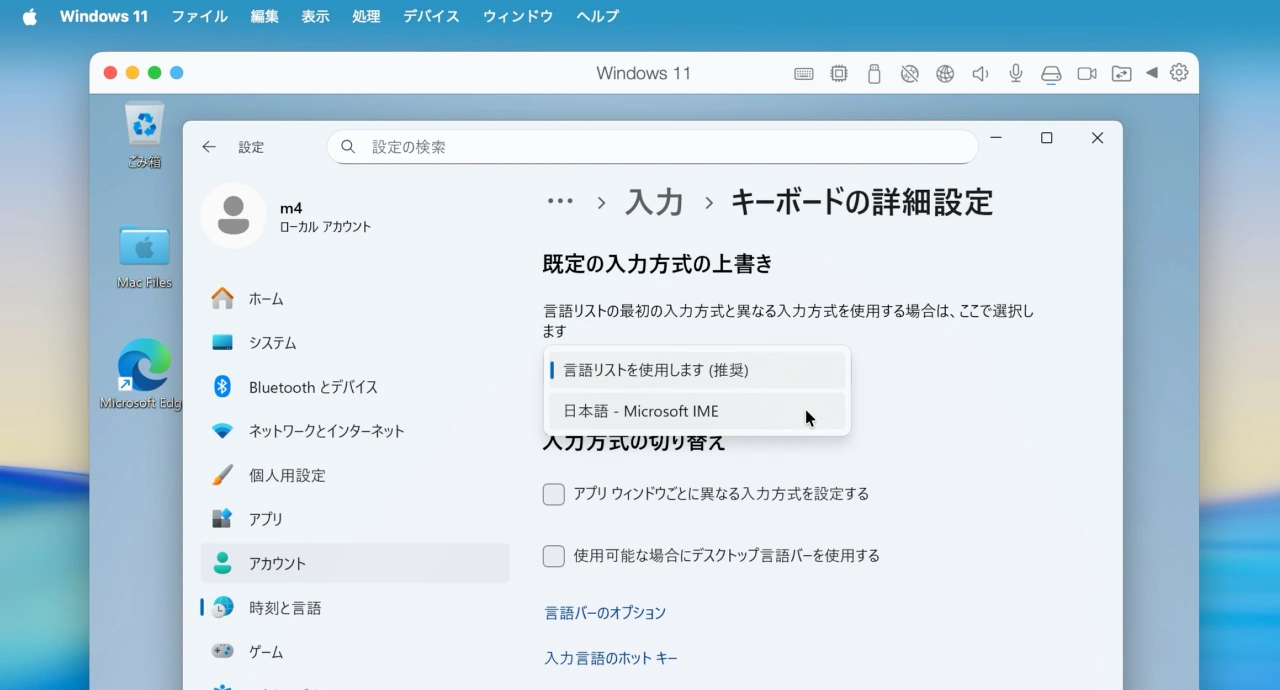
Task: Click the shared folders icon in the Parallels toolbar
Action: point(1121,73)
